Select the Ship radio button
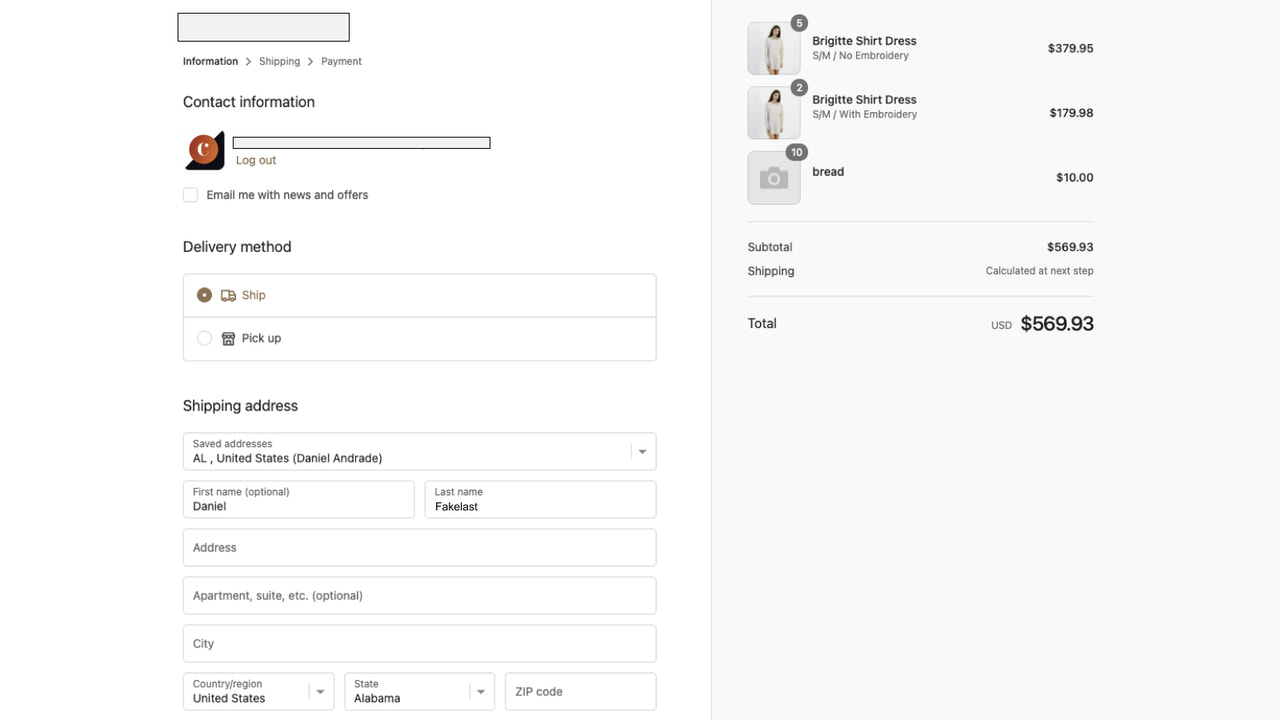Image resolution: width=1280 pixels, height=720 pixels. [x=204, y=294]
